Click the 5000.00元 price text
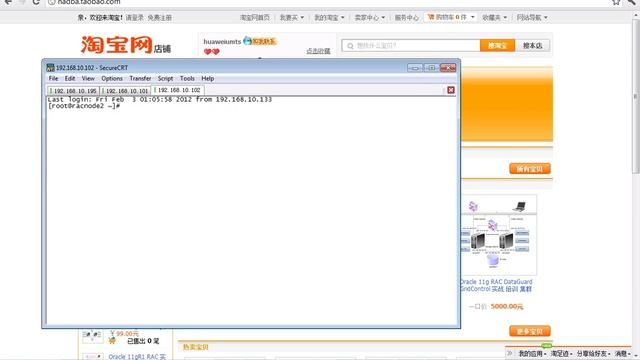 point(507,306)
